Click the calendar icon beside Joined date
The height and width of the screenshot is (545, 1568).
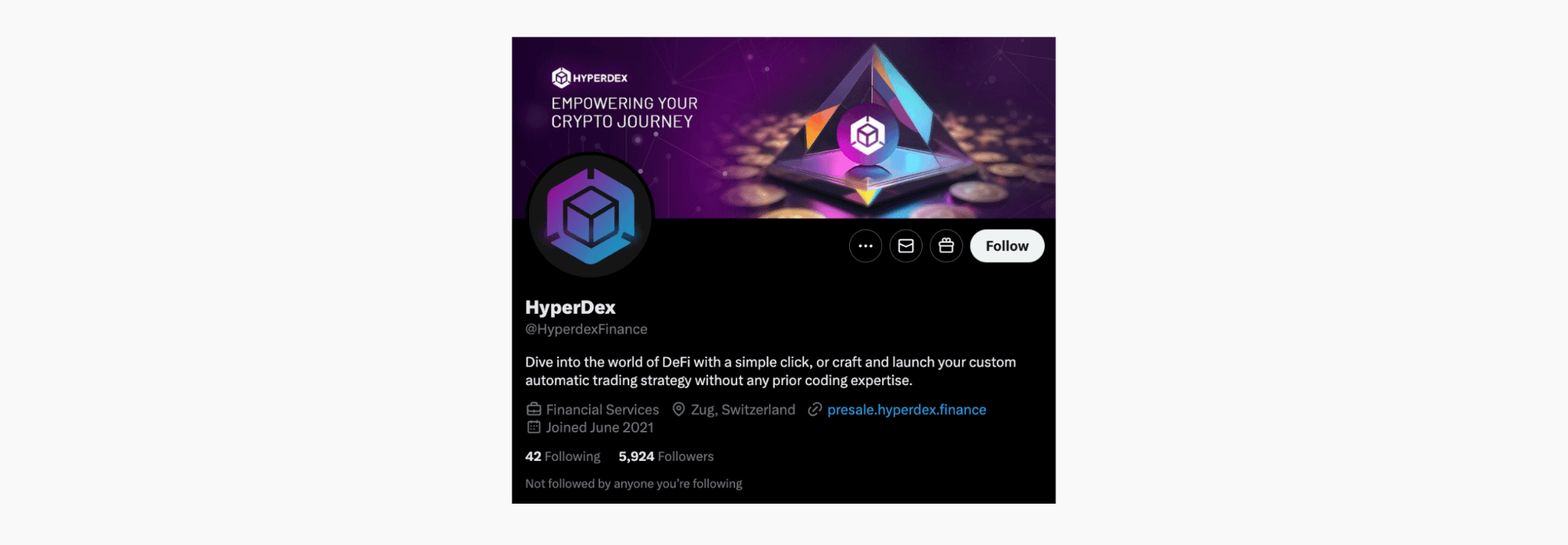point(534,427)
